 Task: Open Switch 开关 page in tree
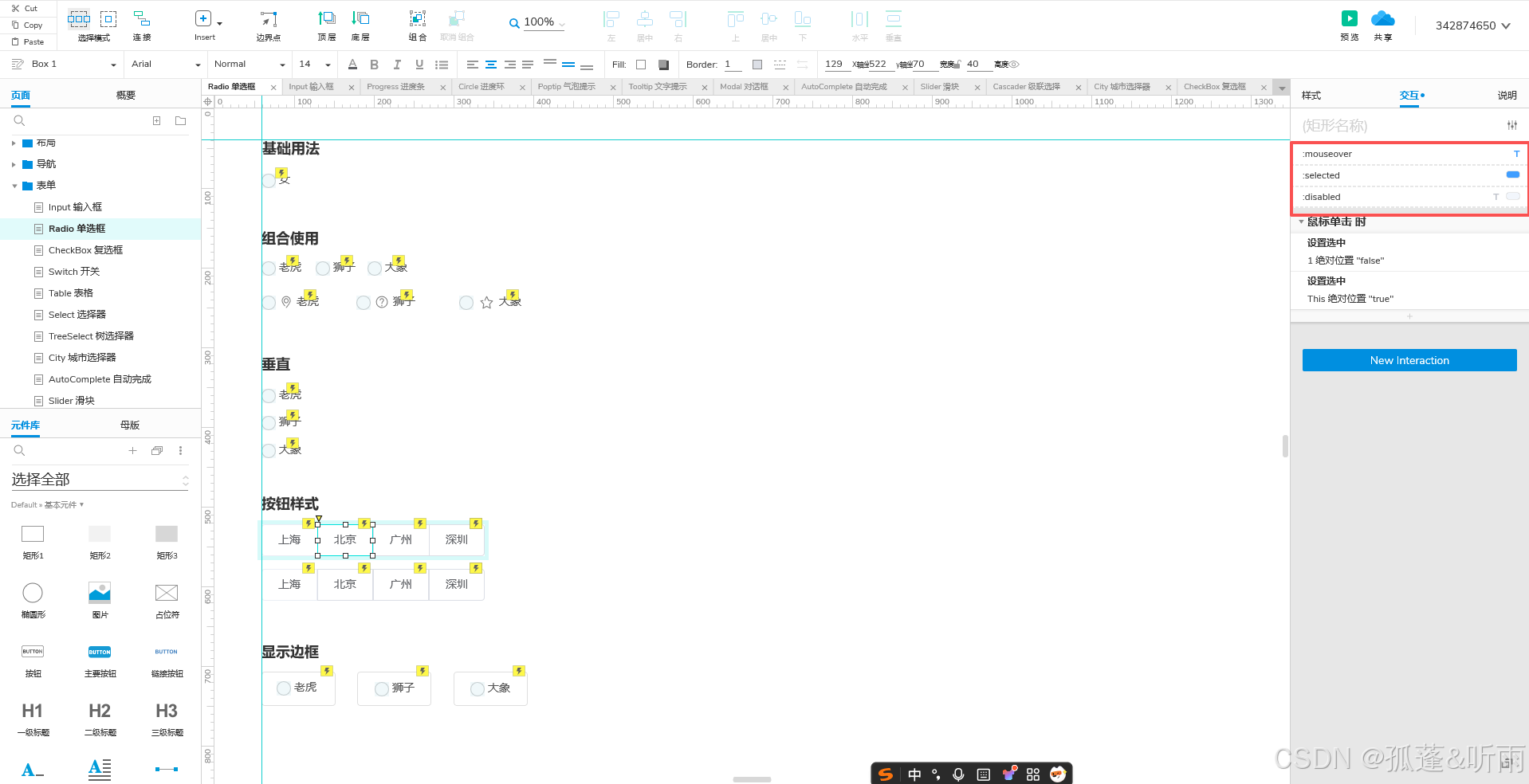click(74, 272)
